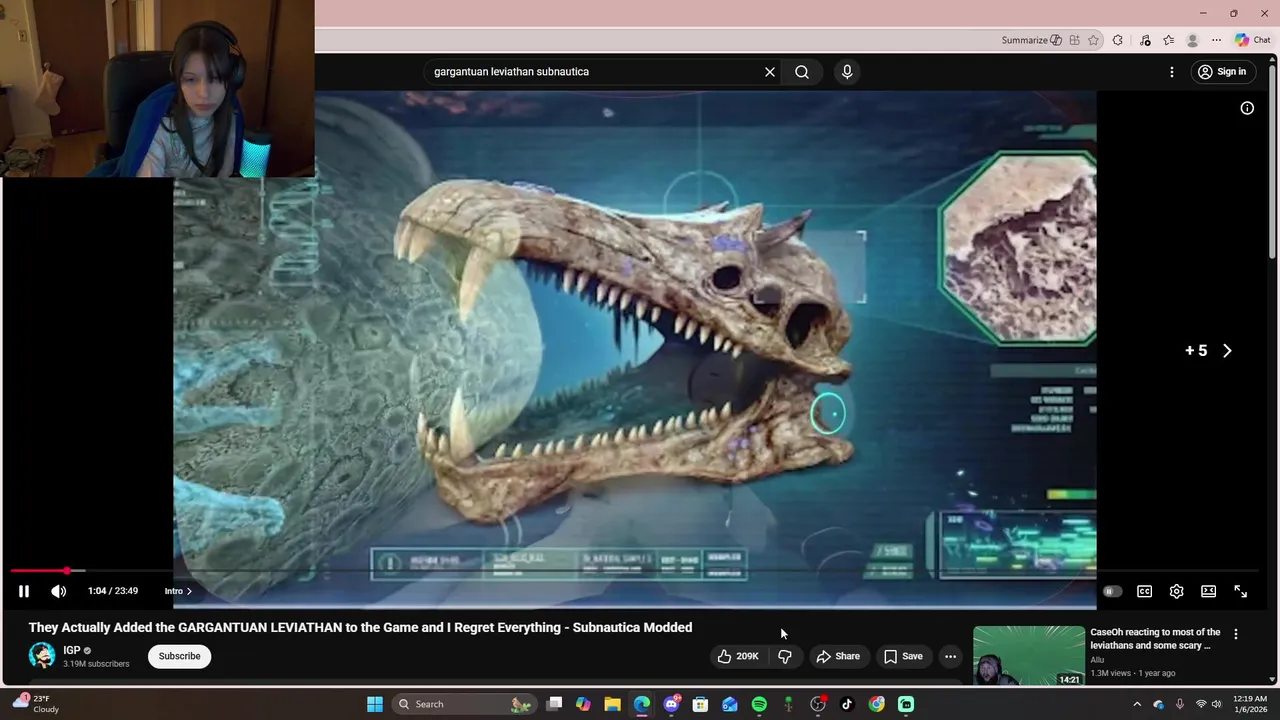This screenshot has height=720, width=1280.
Task: Add this page to favorites star
Action: (1093, 40)
